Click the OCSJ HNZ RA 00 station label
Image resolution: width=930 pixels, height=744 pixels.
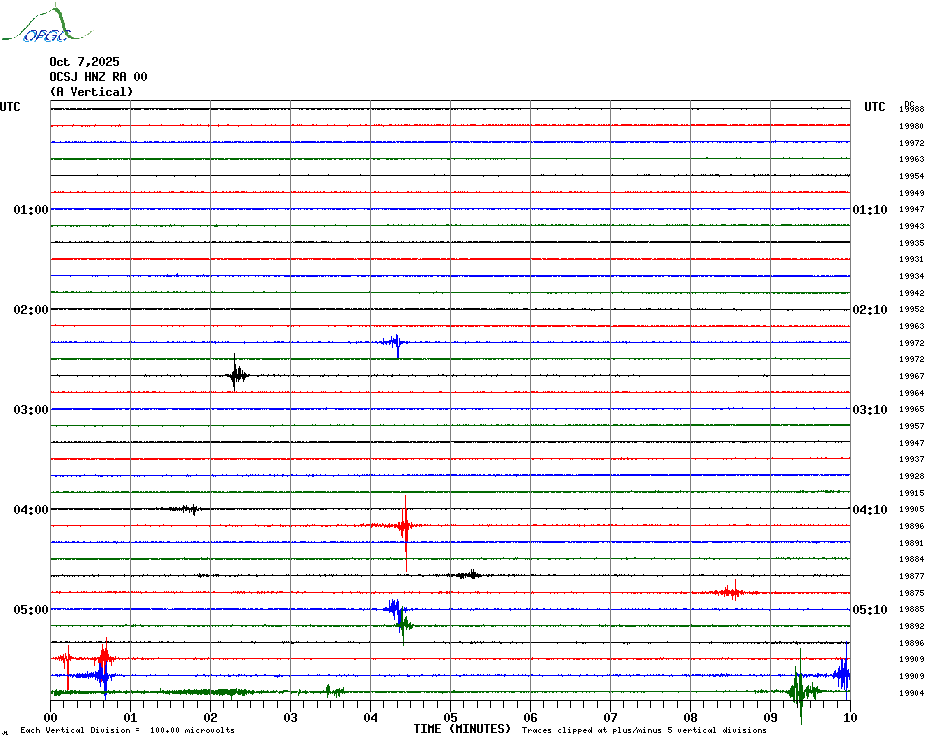(98, 77)
